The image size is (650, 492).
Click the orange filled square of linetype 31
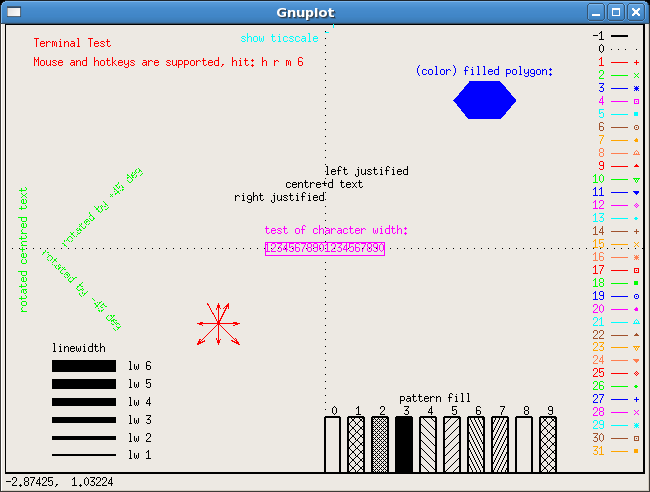point(636,451)
